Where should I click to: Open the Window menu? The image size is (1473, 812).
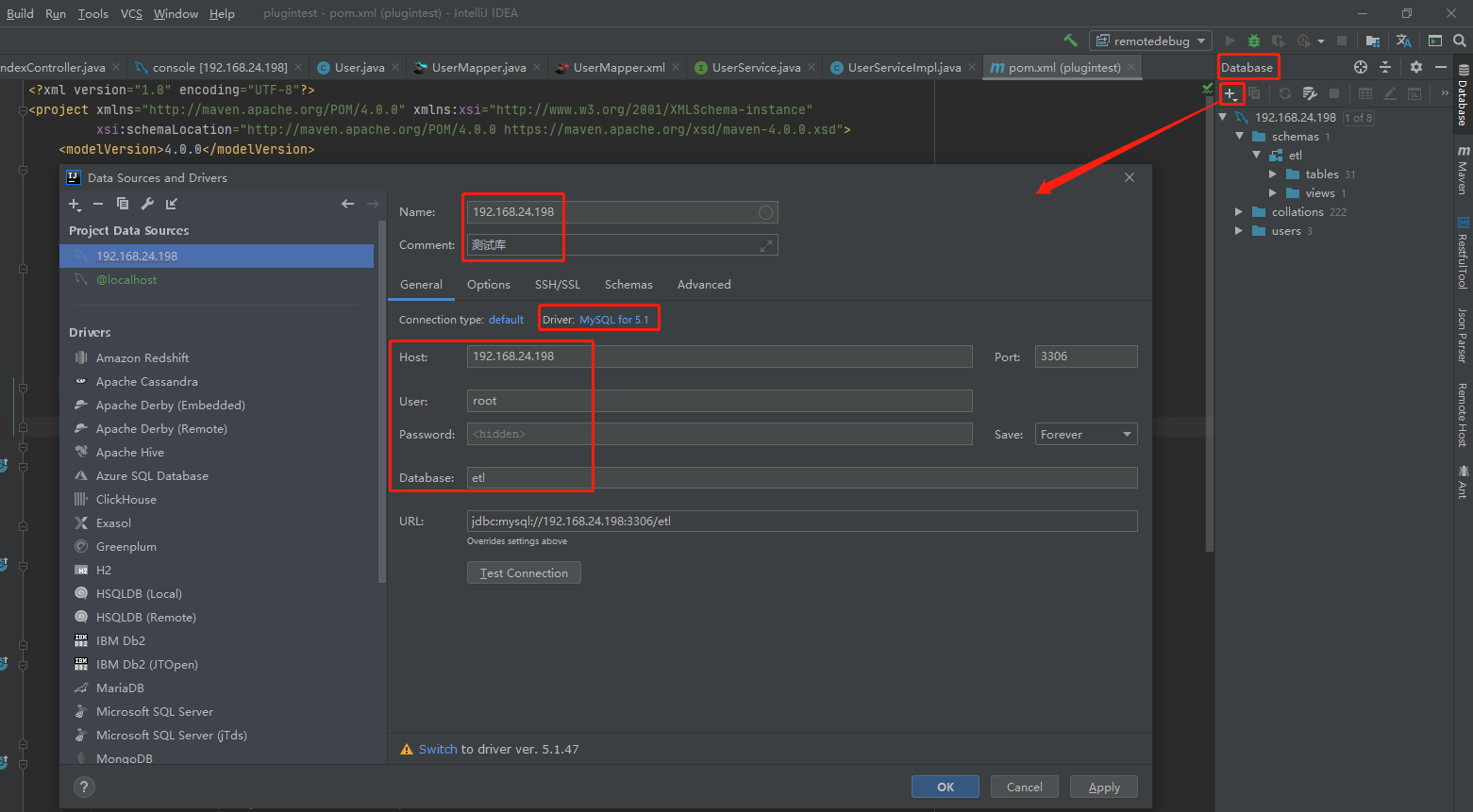[x=176, y=13]
